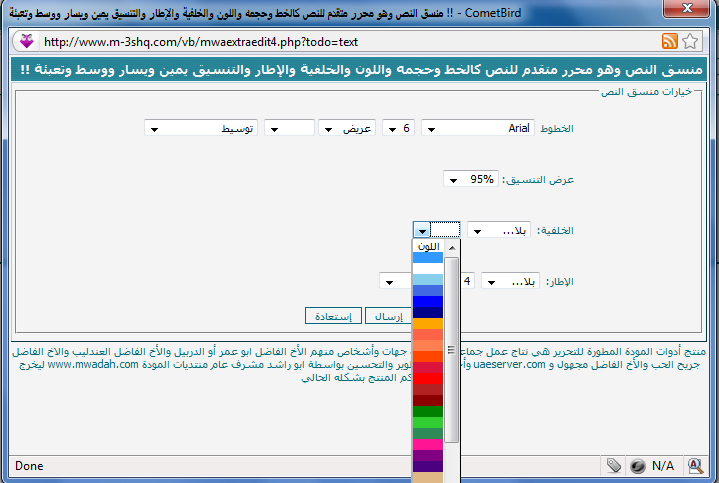Click the color list scrollbar thumb

pyautogui.click(x=451, y=350)
